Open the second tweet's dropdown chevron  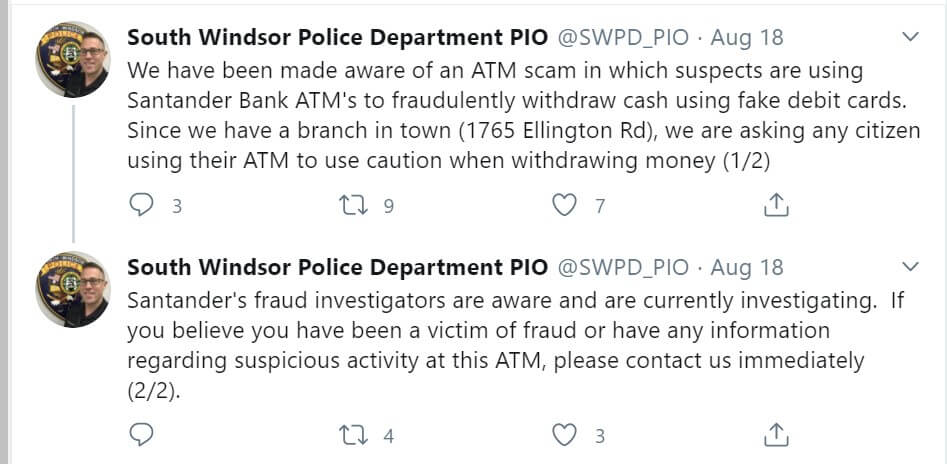pos(911,266)
